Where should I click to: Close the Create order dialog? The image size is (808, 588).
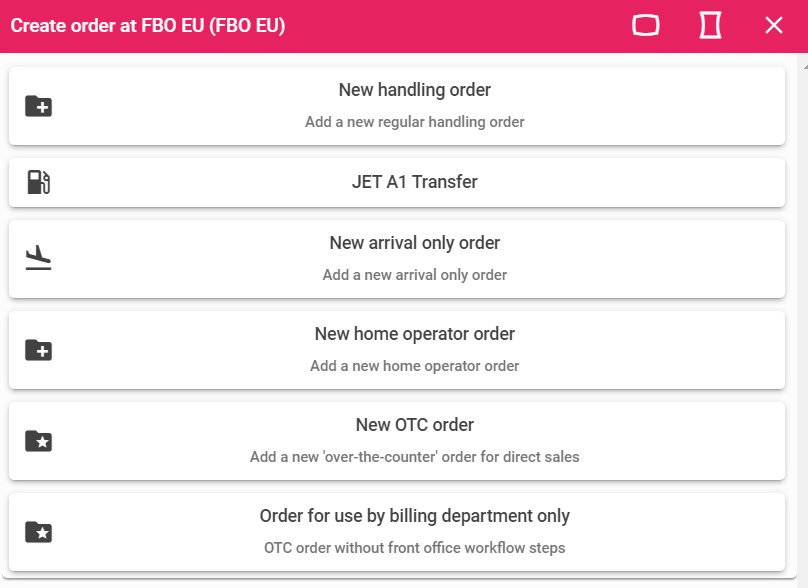click(774, 25)
